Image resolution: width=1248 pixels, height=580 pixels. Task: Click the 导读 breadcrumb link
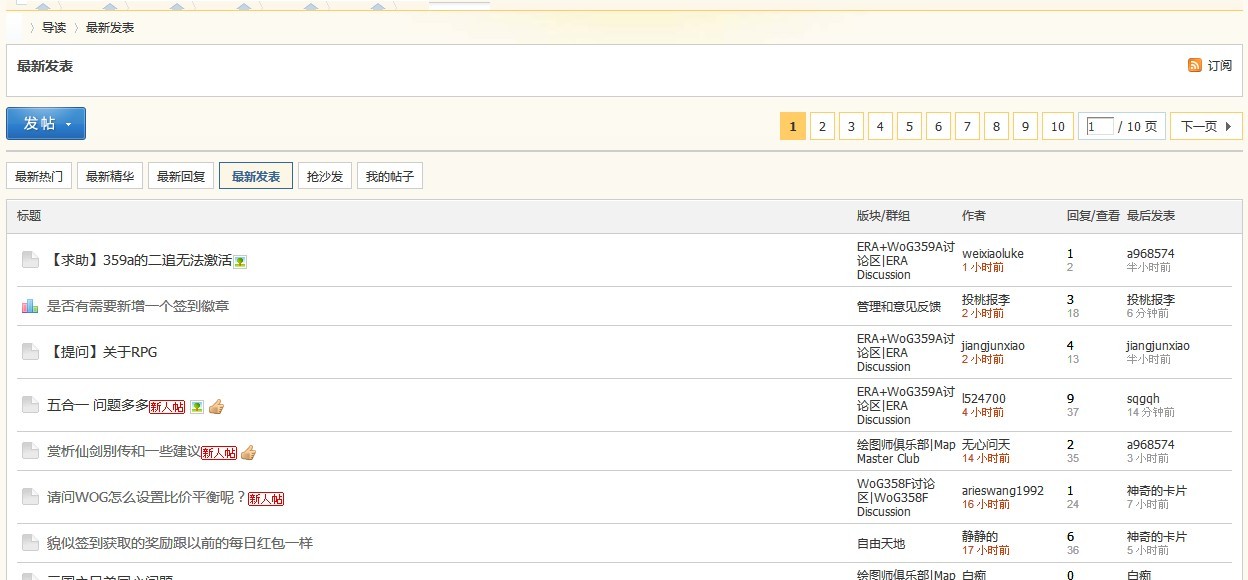54,28
